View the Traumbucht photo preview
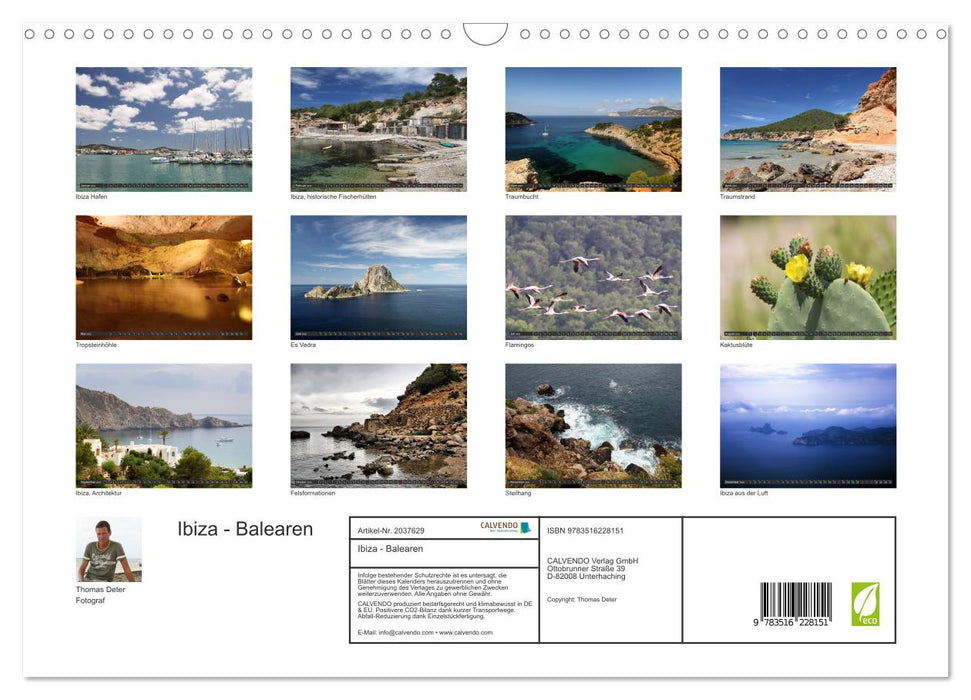This screenshot has width=971, height=700. [594, 130]
